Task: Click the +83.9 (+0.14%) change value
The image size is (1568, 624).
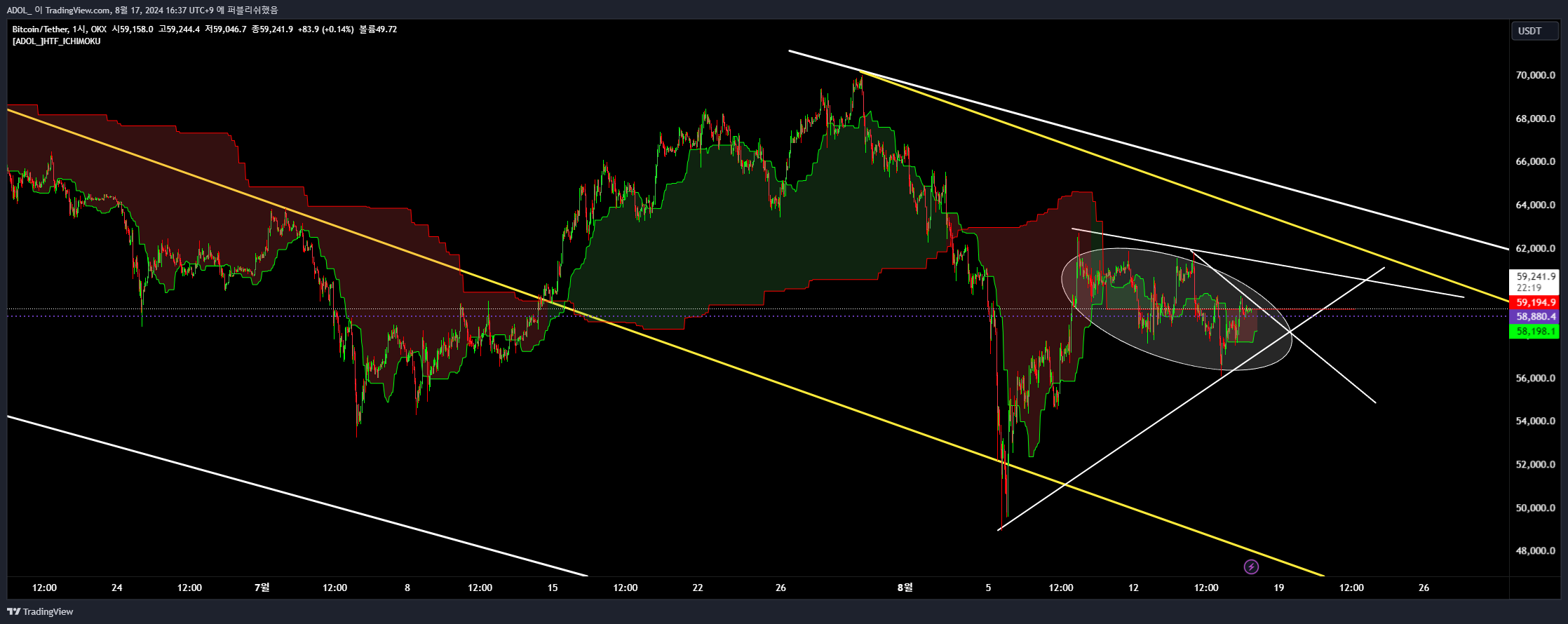Action: click(x=326, y=29)
